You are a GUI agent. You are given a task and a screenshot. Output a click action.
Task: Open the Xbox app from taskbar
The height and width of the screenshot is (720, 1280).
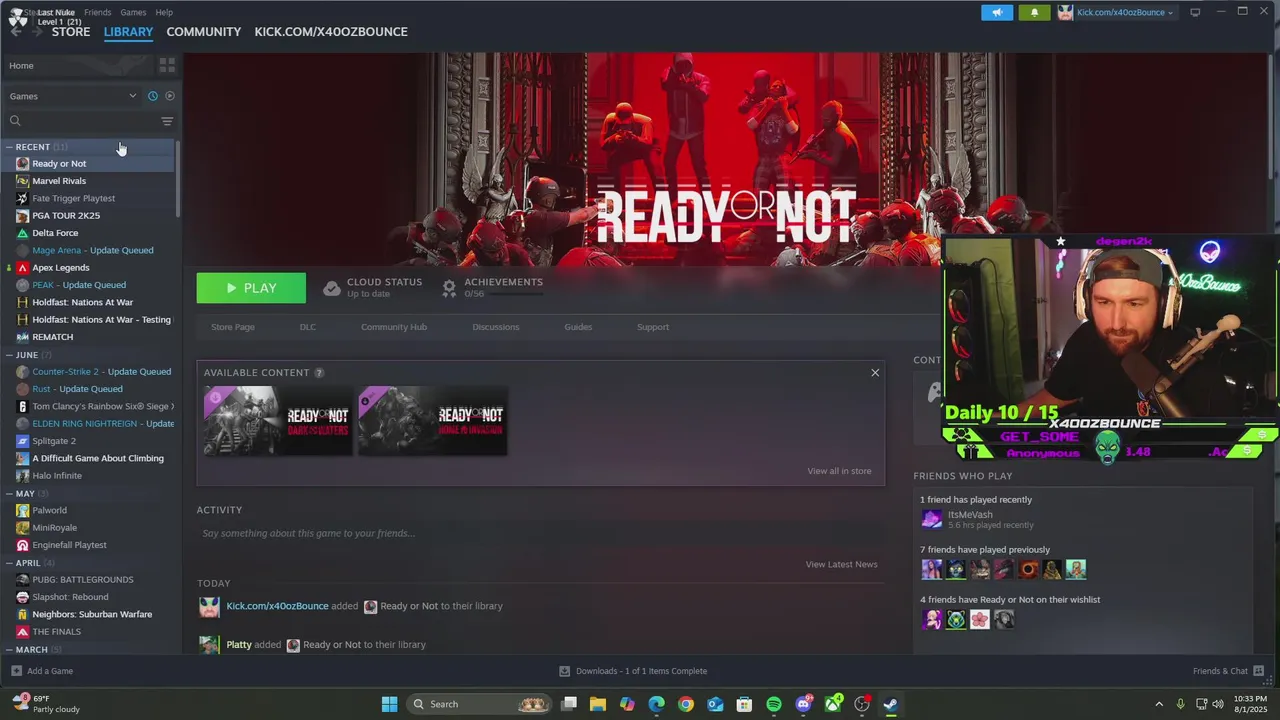point(832,704)
